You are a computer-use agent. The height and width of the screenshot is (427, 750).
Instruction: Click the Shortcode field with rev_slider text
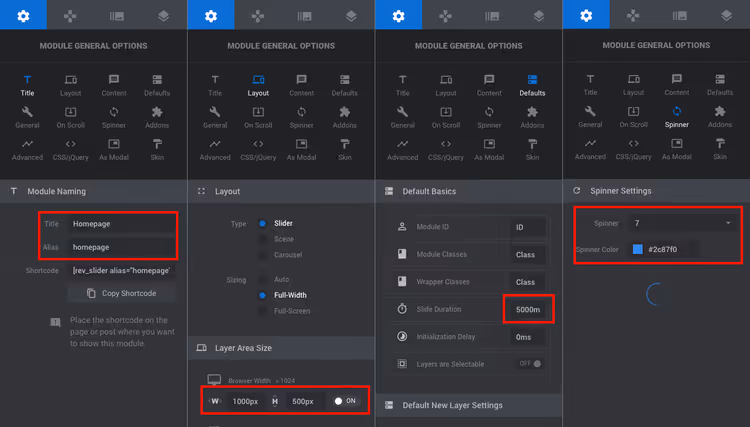[121, 270]
